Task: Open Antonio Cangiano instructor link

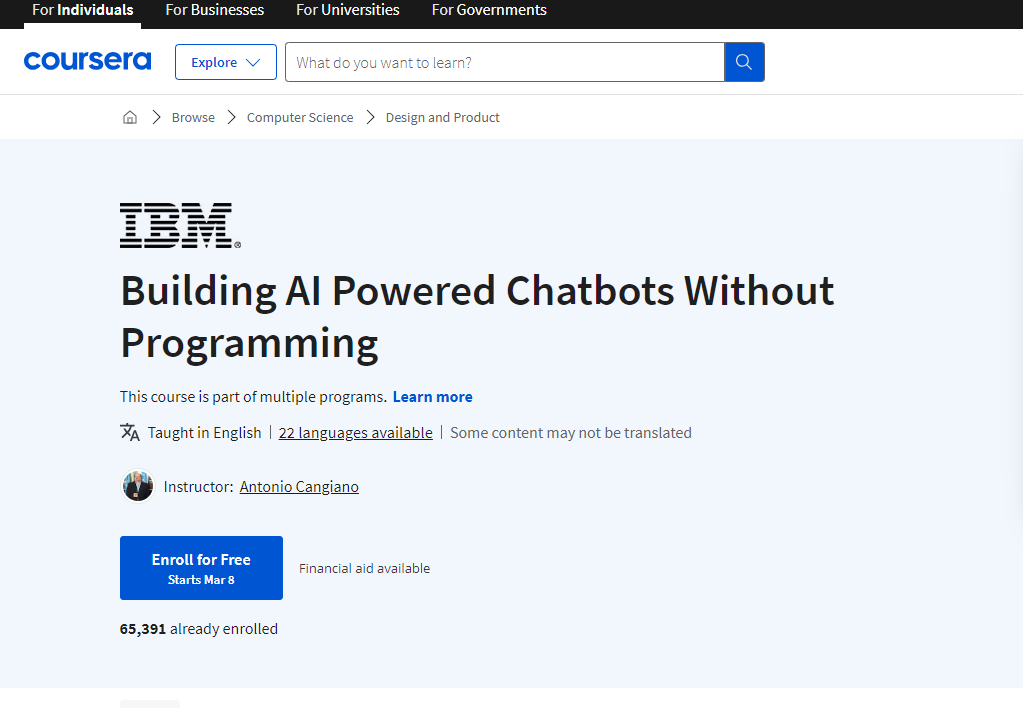Action: (x=299, y=487)
